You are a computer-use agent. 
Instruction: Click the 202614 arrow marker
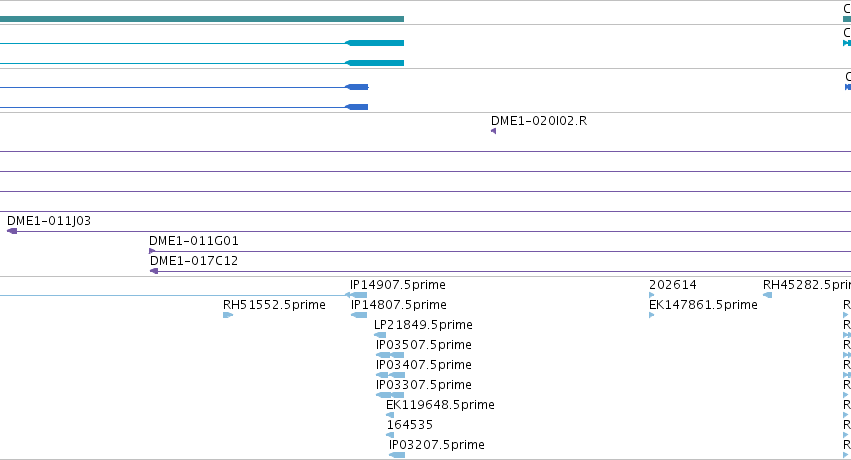coord(652,295)
